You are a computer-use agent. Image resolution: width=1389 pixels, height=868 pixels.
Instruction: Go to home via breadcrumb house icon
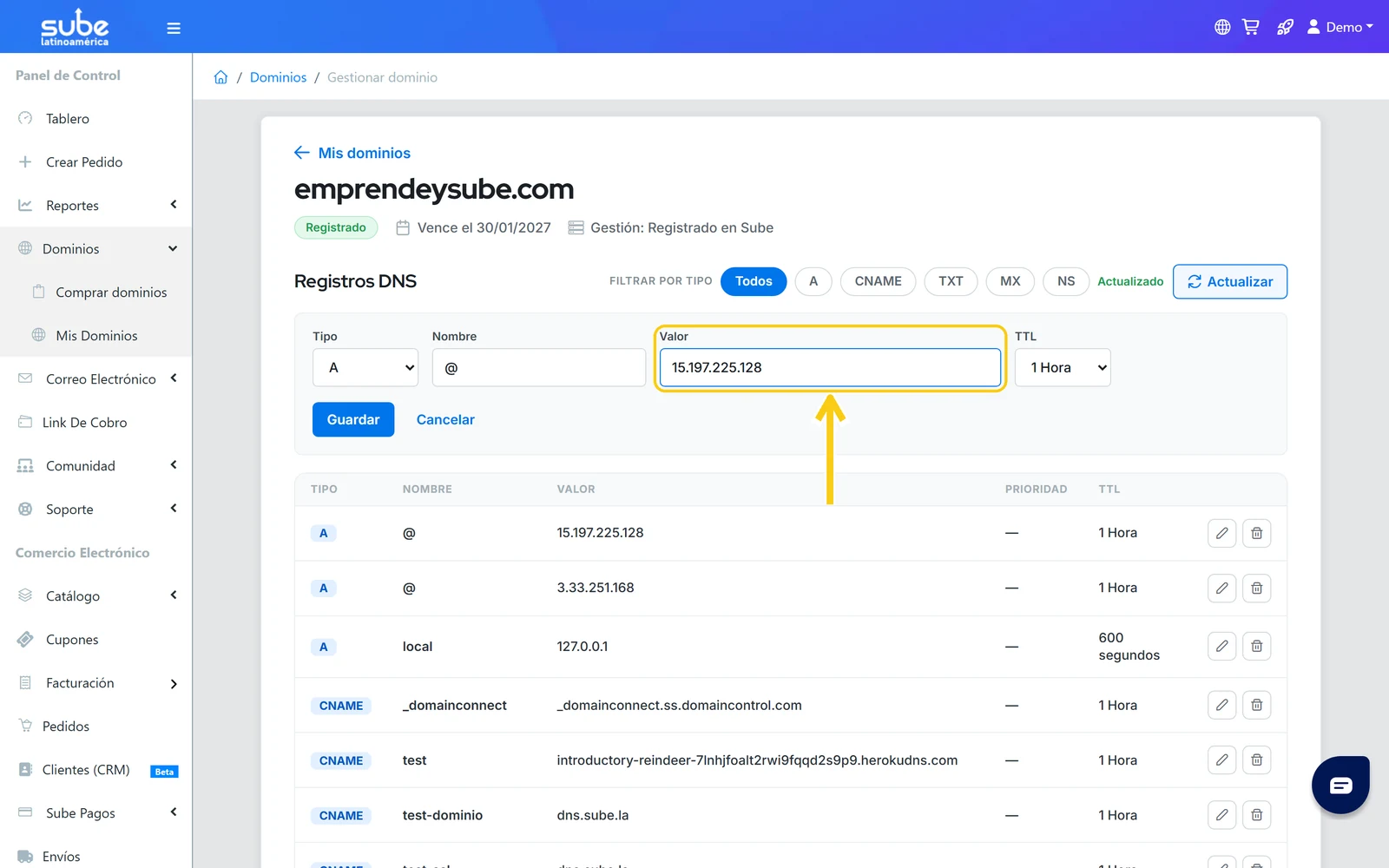pyautogui.click(x=221, y=77)
